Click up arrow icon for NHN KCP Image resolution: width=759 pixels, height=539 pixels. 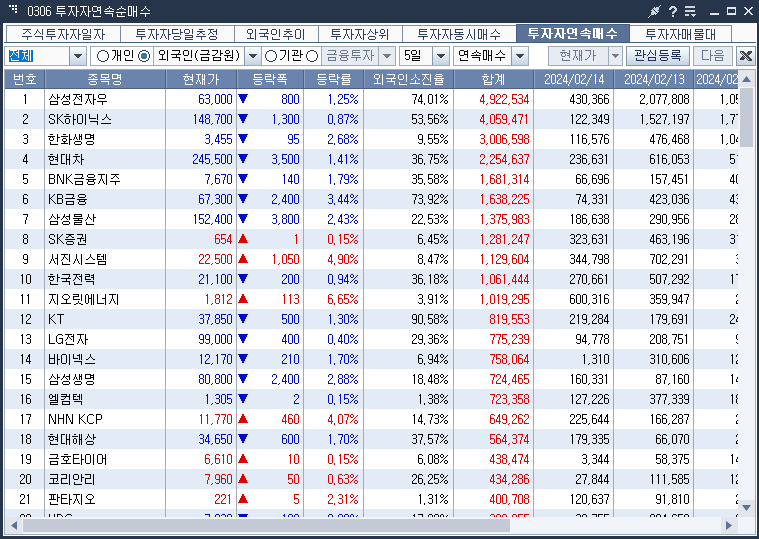243,419
